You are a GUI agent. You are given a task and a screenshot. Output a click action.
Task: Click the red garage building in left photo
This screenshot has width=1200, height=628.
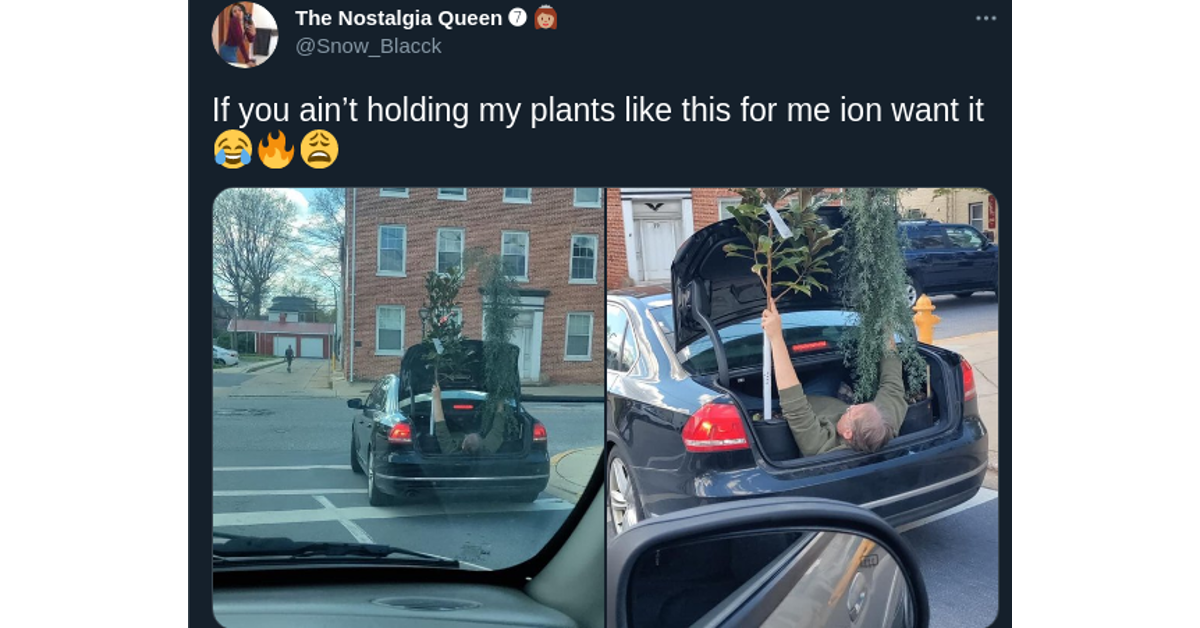point(281,338)
